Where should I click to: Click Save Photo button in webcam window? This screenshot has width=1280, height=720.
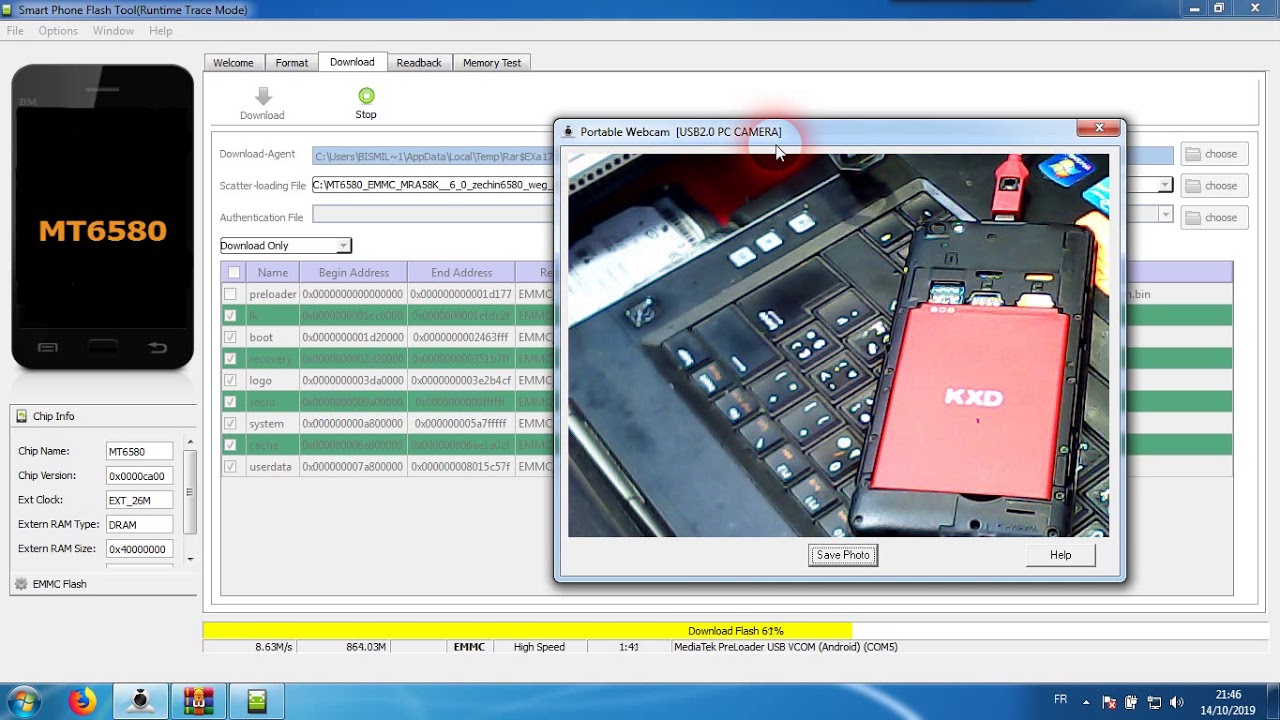(843, 555)
